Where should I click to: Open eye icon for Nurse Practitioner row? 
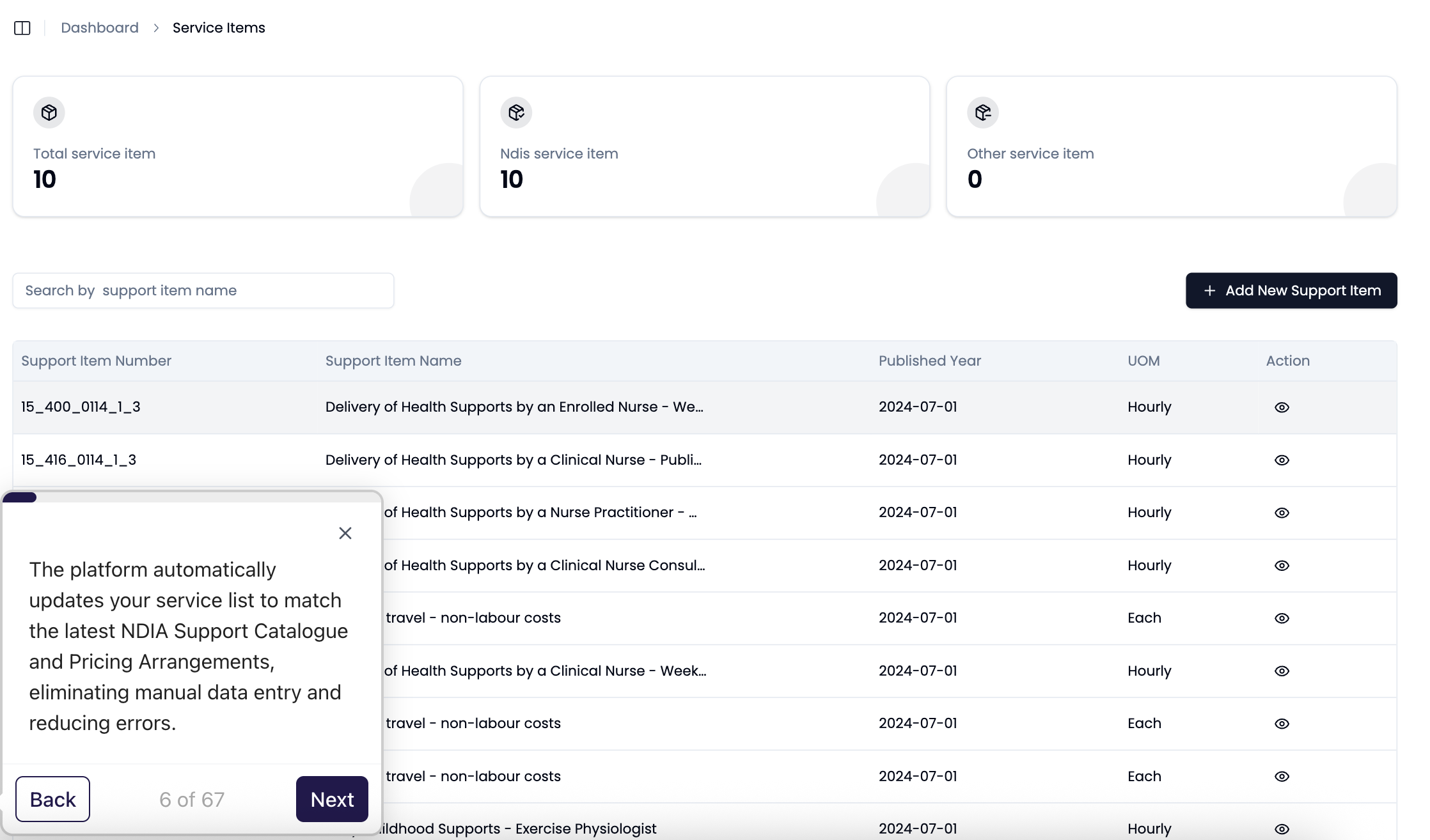tap(1282, 513)
